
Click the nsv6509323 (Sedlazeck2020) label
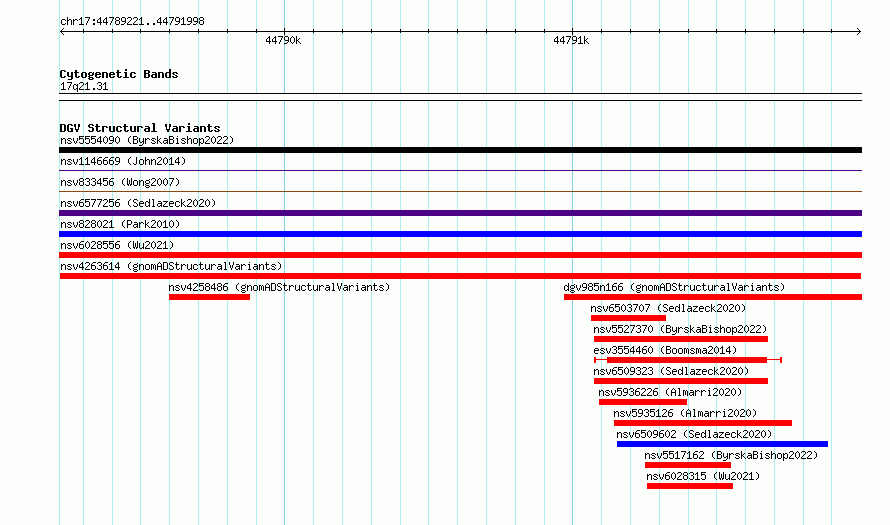pyautogui.click(x=671, y=371)
